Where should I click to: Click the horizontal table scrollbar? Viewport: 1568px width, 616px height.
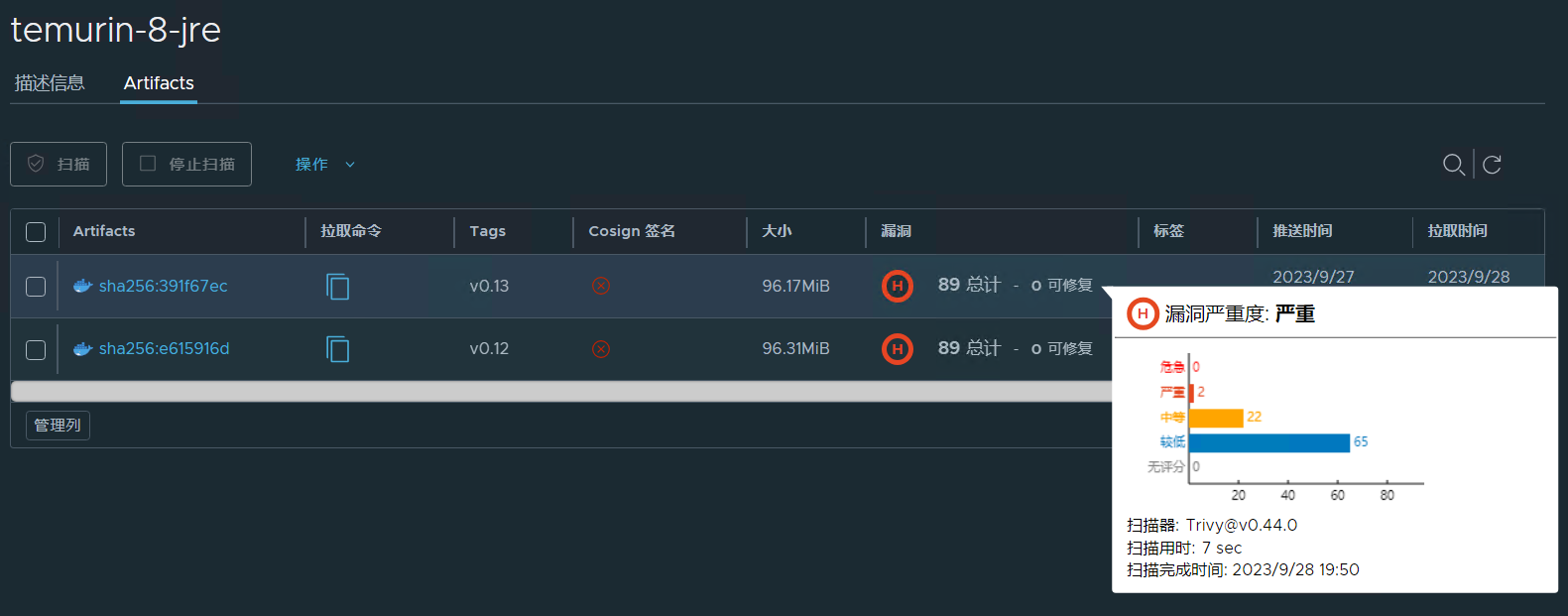tap(561, 392)
